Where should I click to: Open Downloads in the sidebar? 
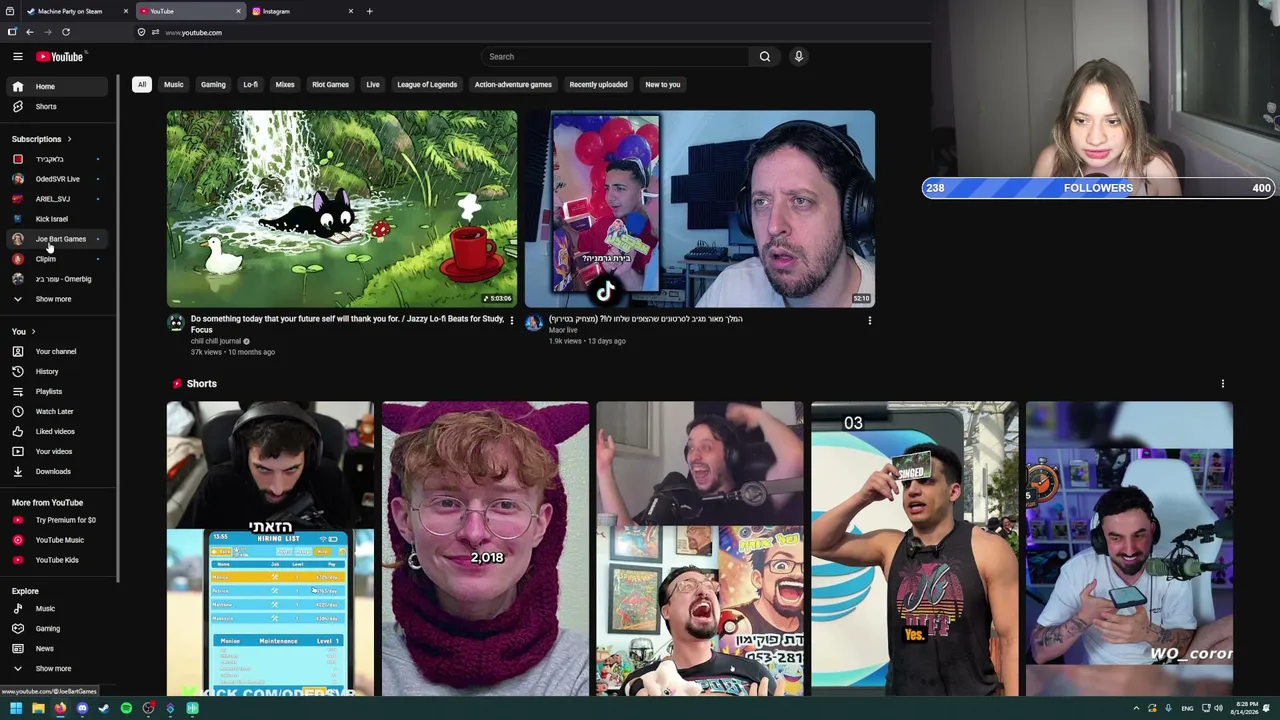tap(56, 471)
